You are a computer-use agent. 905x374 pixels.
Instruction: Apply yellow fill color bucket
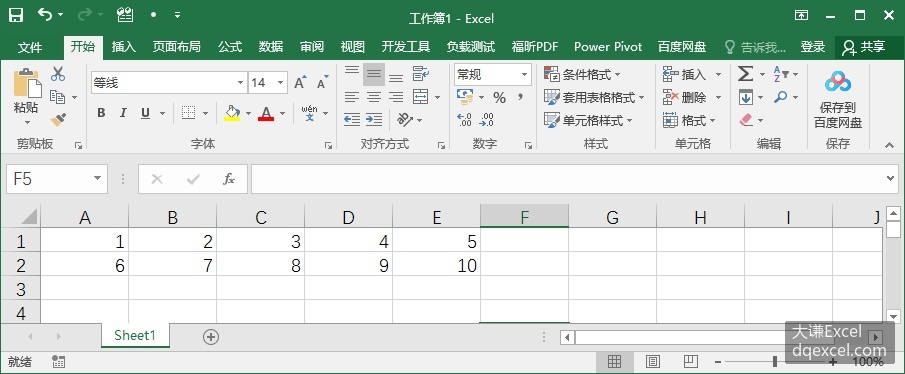232,113
